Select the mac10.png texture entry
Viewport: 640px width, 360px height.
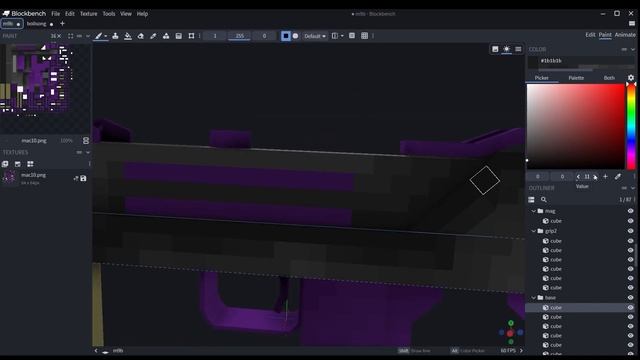tap(45, 178)
